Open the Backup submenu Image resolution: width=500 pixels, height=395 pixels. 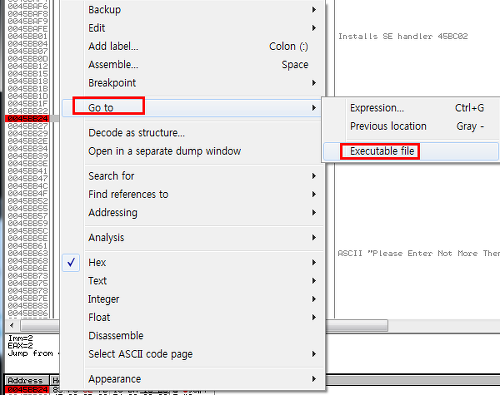193,10
